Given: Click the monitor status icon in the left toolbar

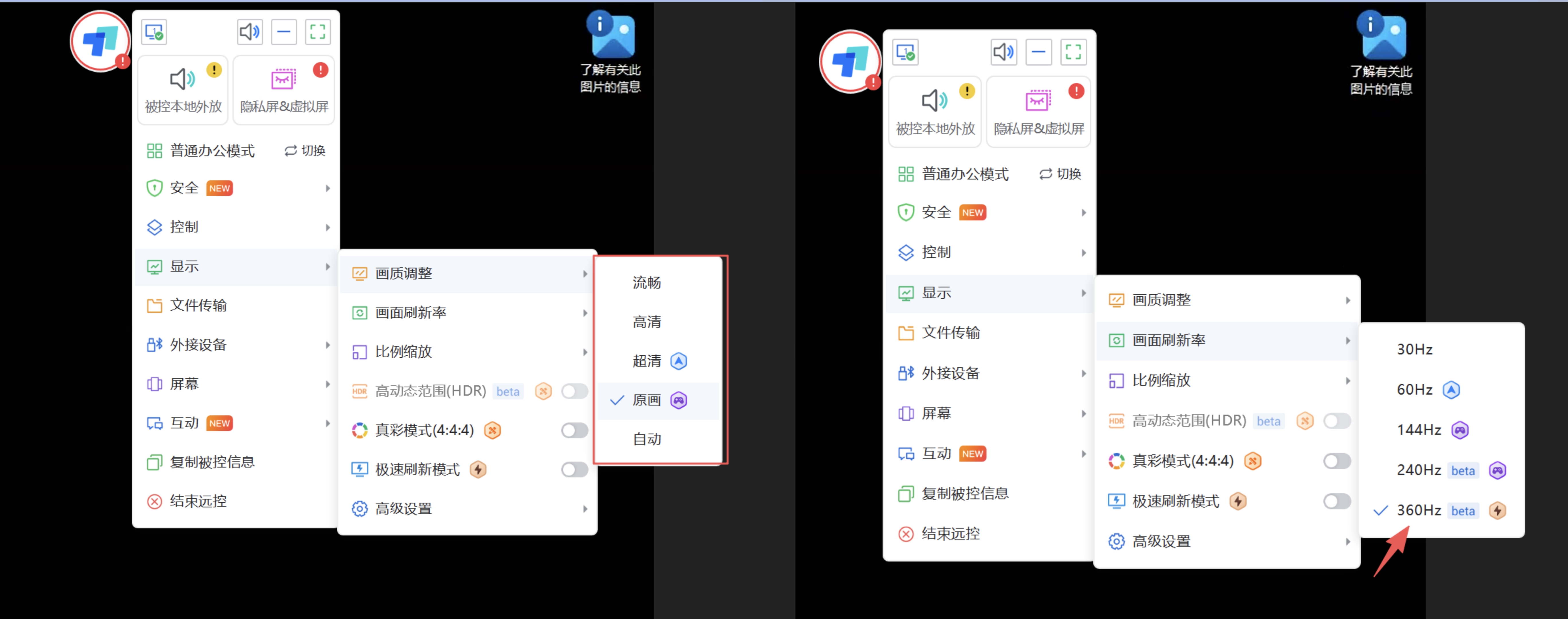Looking at the screenshot, I should 154,32.
